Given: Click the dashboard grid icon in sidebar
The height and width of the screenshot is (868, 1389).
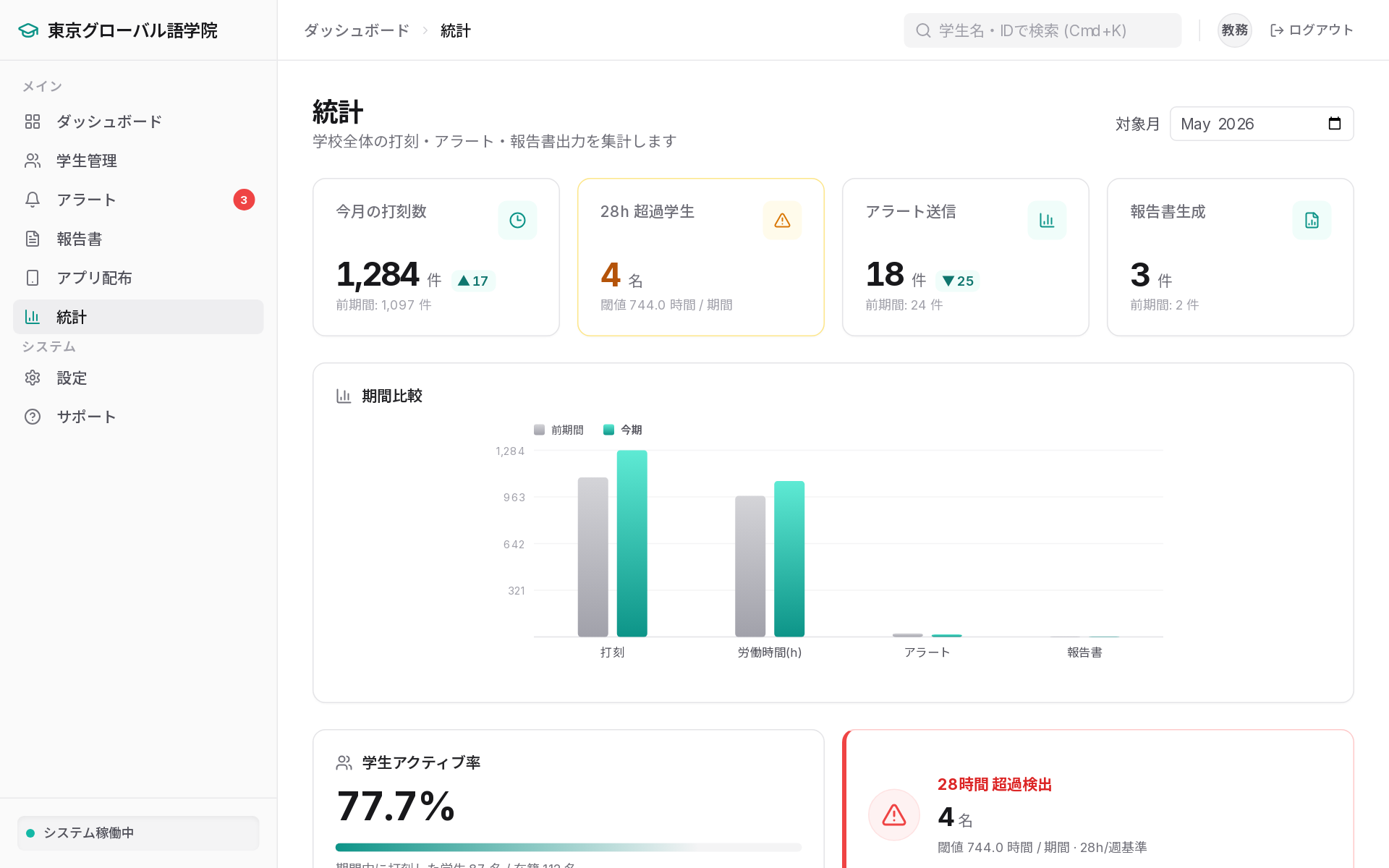Looking at the screenshot, I should pos(33,122).
